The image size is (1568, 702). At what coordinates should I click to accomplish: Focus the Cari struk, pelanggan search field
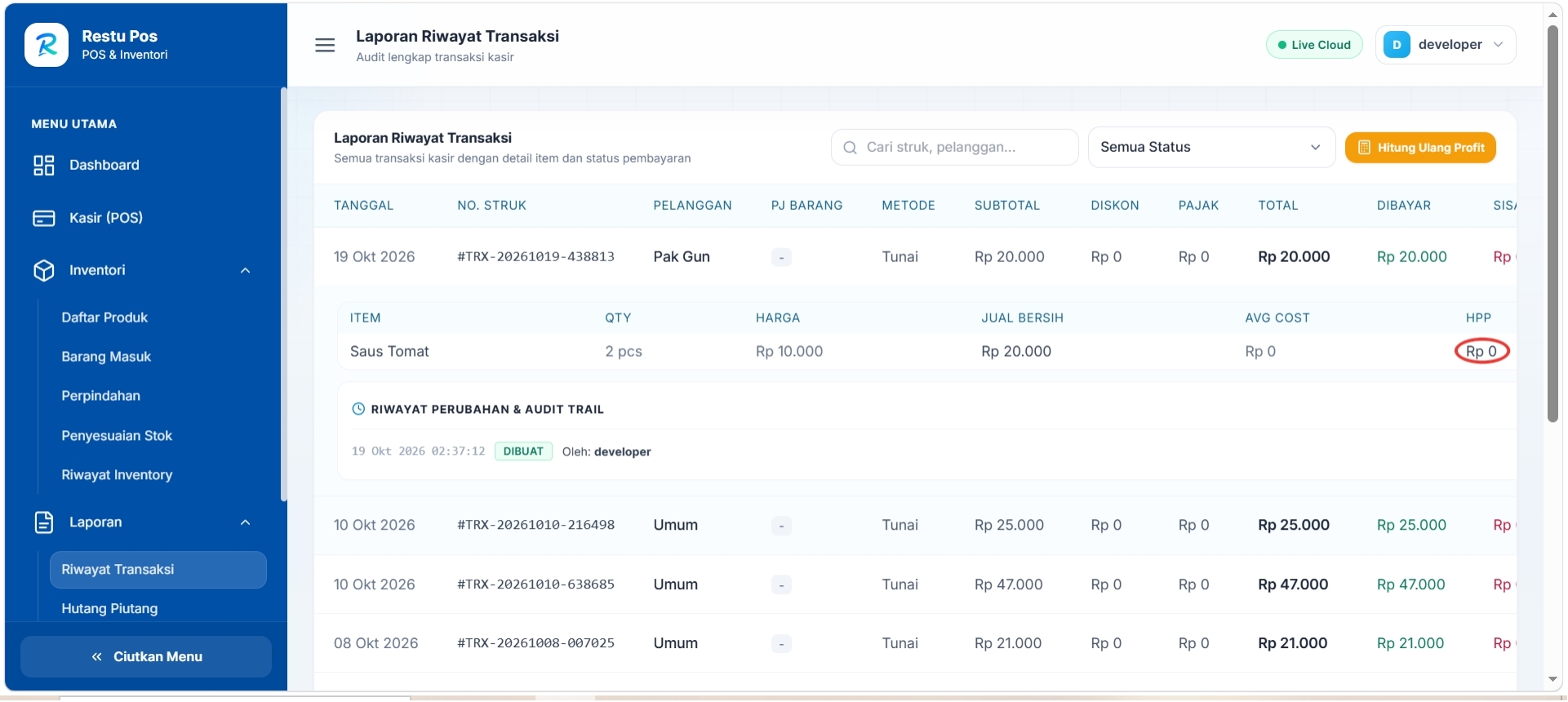[954, 148]
